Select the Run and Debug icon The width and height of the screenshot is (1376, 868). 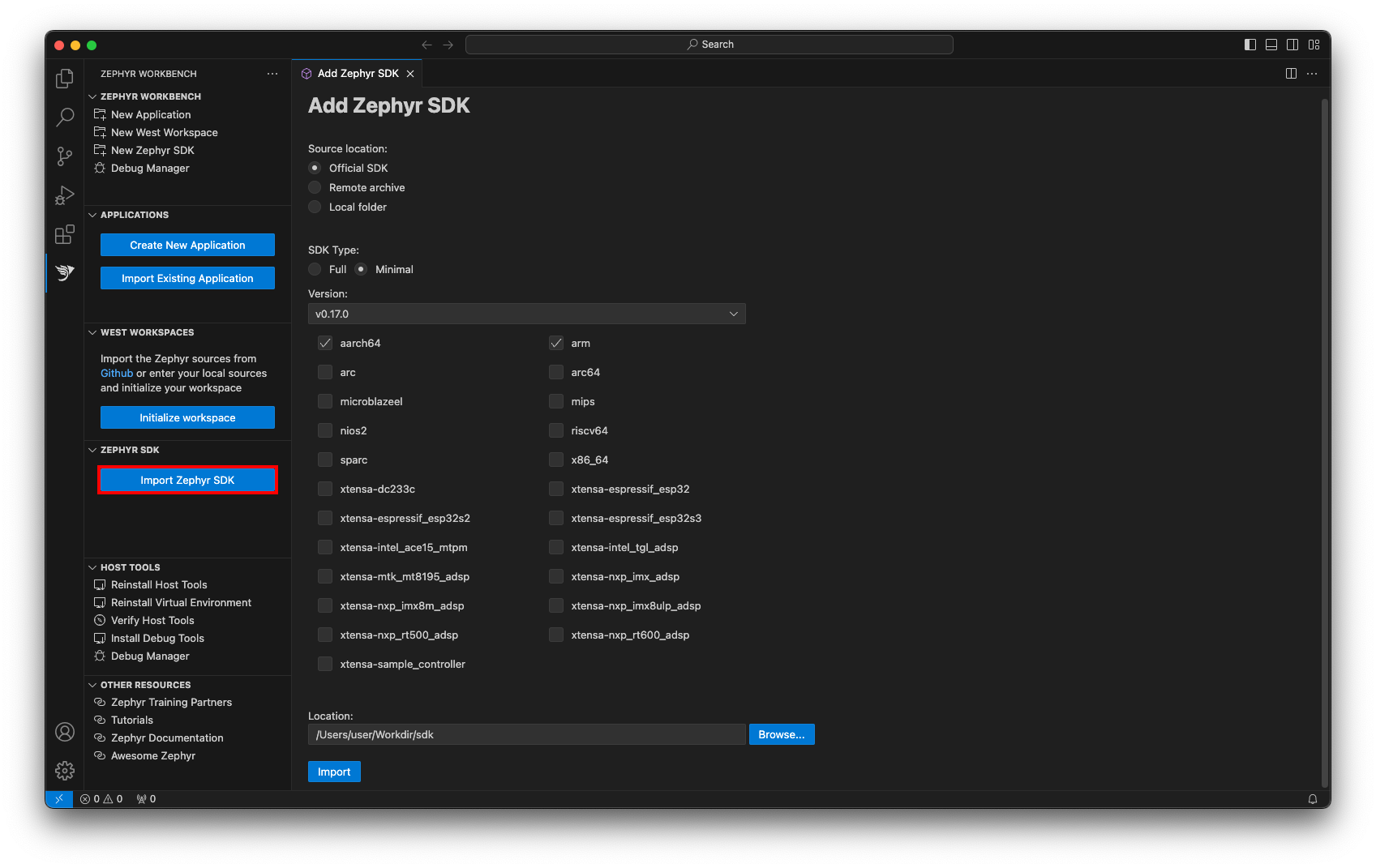tap(64, 195)
